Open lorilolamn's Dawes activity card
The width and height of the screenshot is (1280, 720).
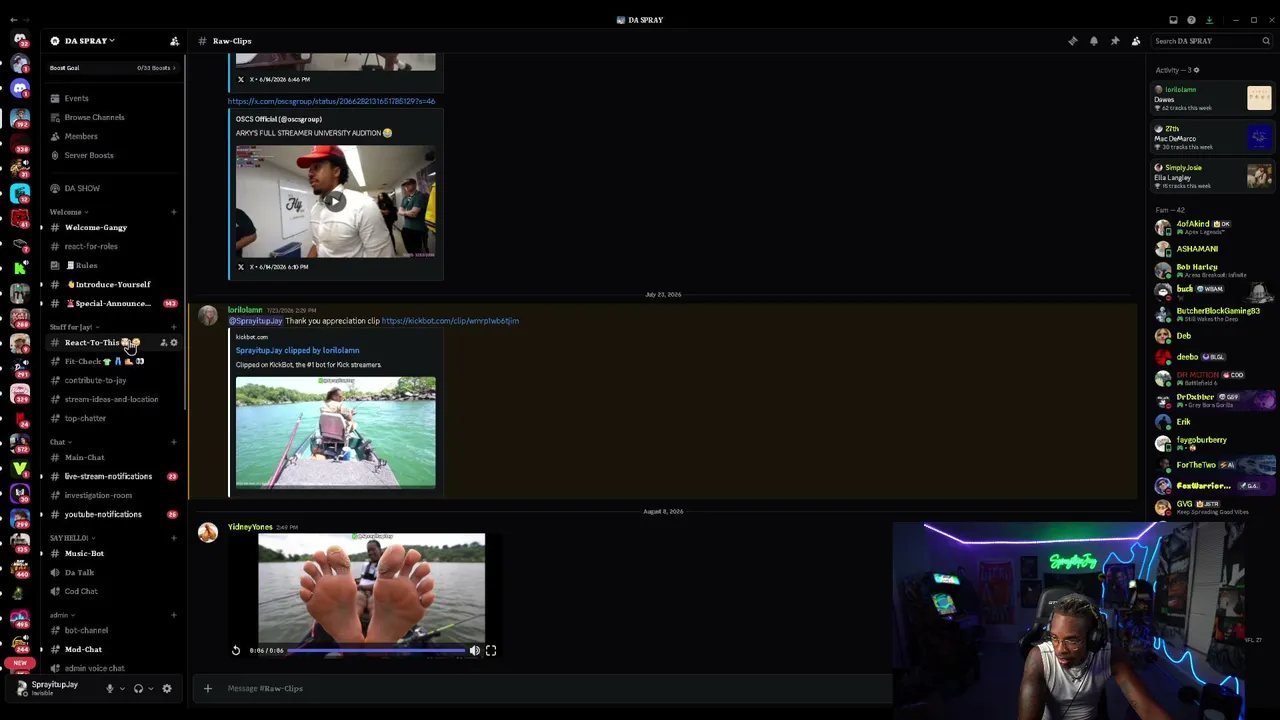pyautogui.click(x=1213, y=98)
